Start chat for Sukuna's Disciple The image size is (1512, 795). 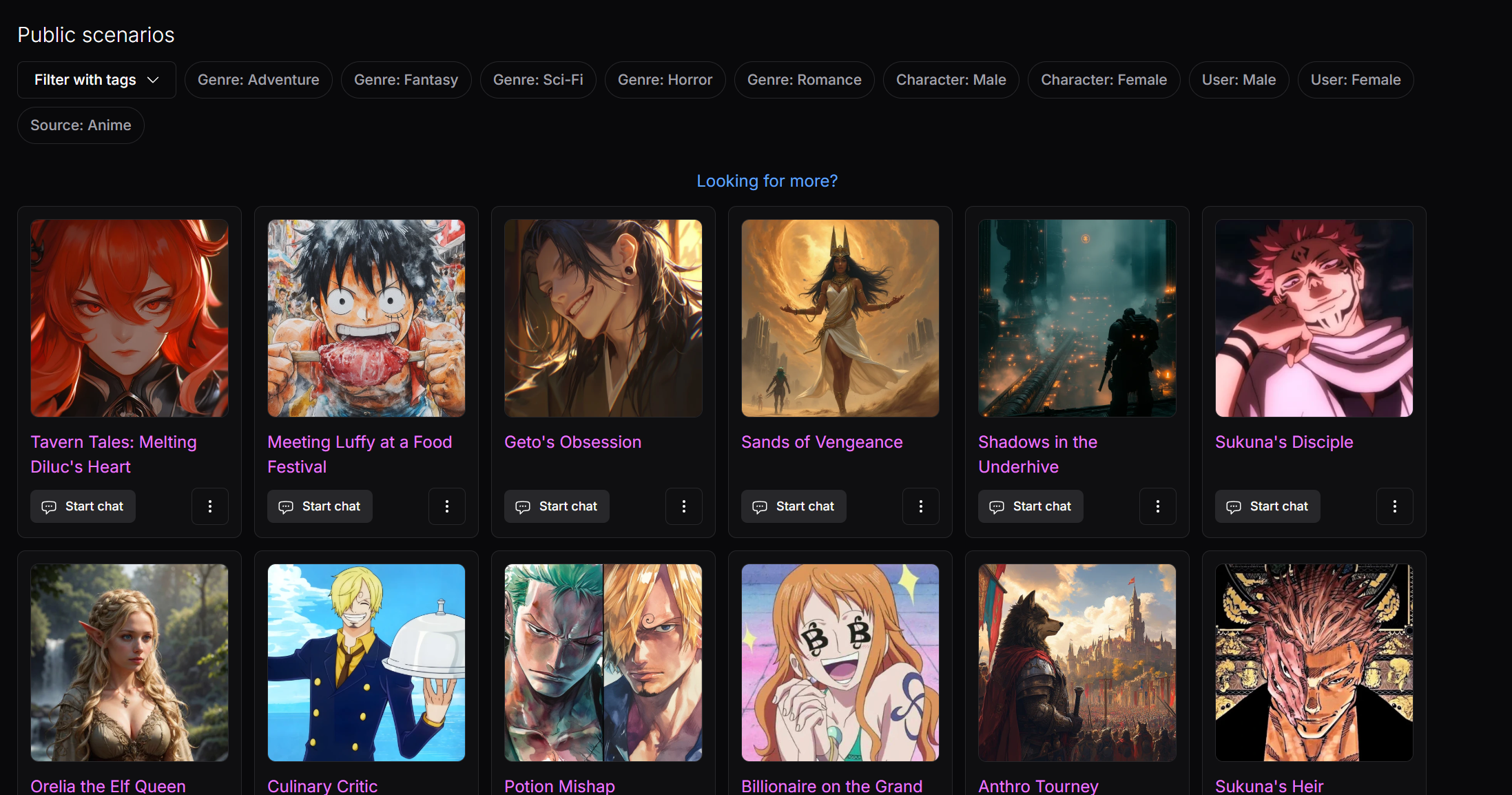pyautogui.click(x=1267, y=506)
